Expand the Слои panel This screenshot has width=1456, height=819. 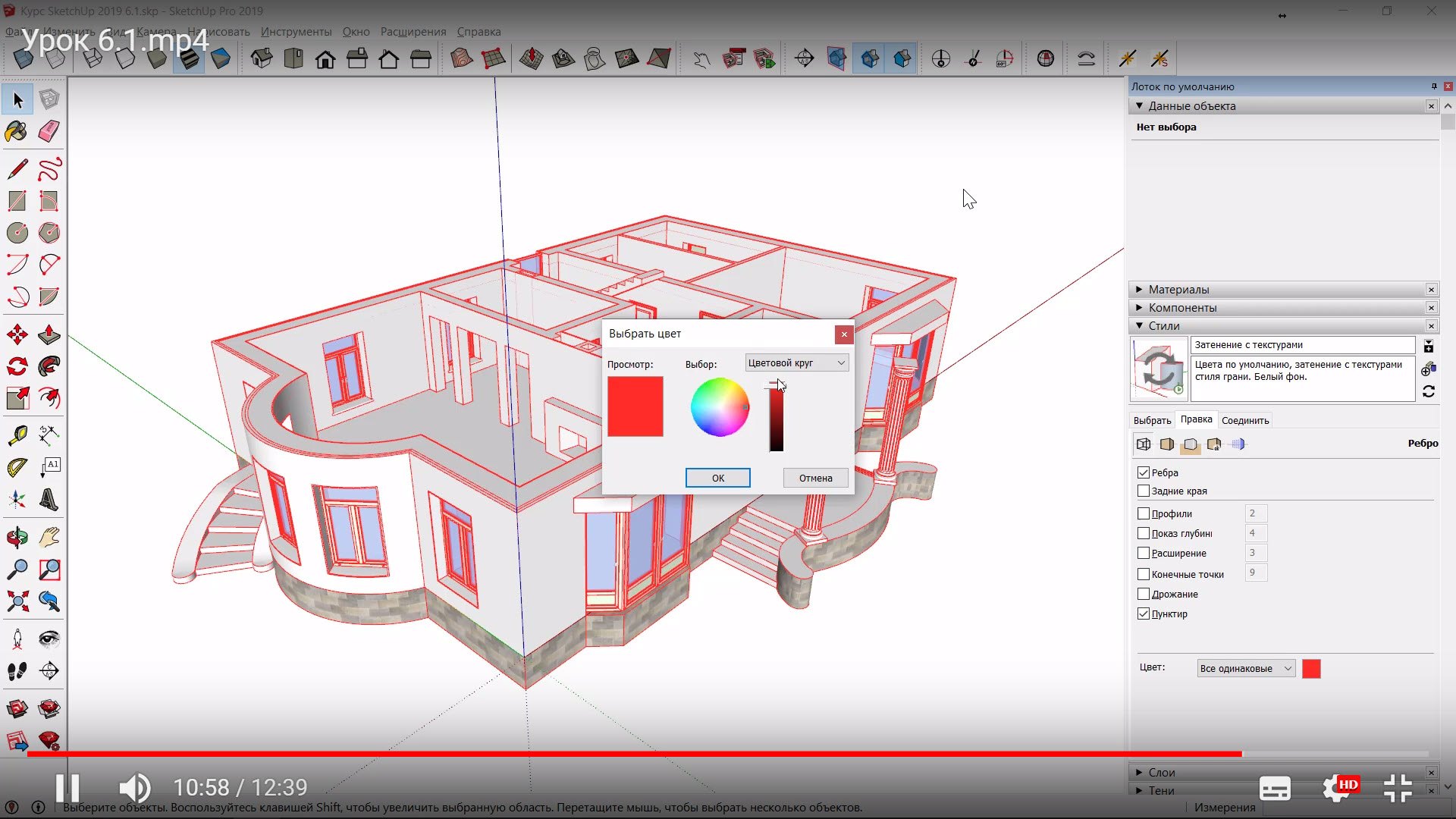coord(1139,772)
